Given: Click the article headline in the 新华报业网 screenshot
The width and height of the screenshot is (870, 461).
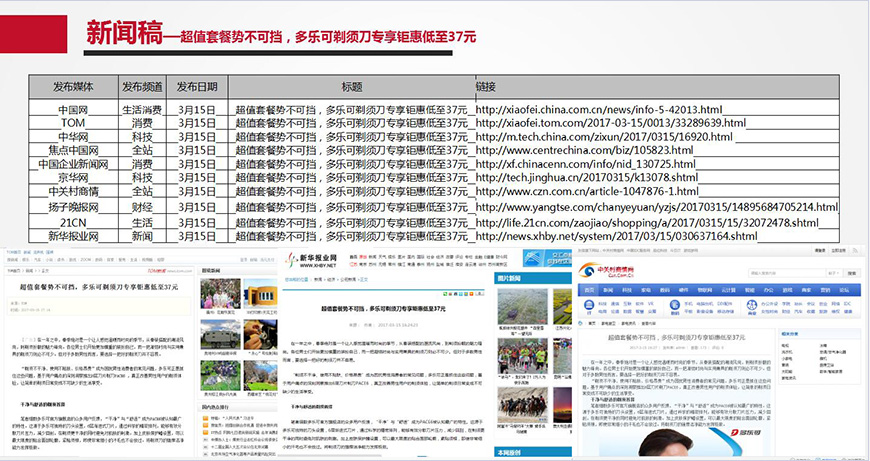Looking at the screenshot, I should pos(384,308).
